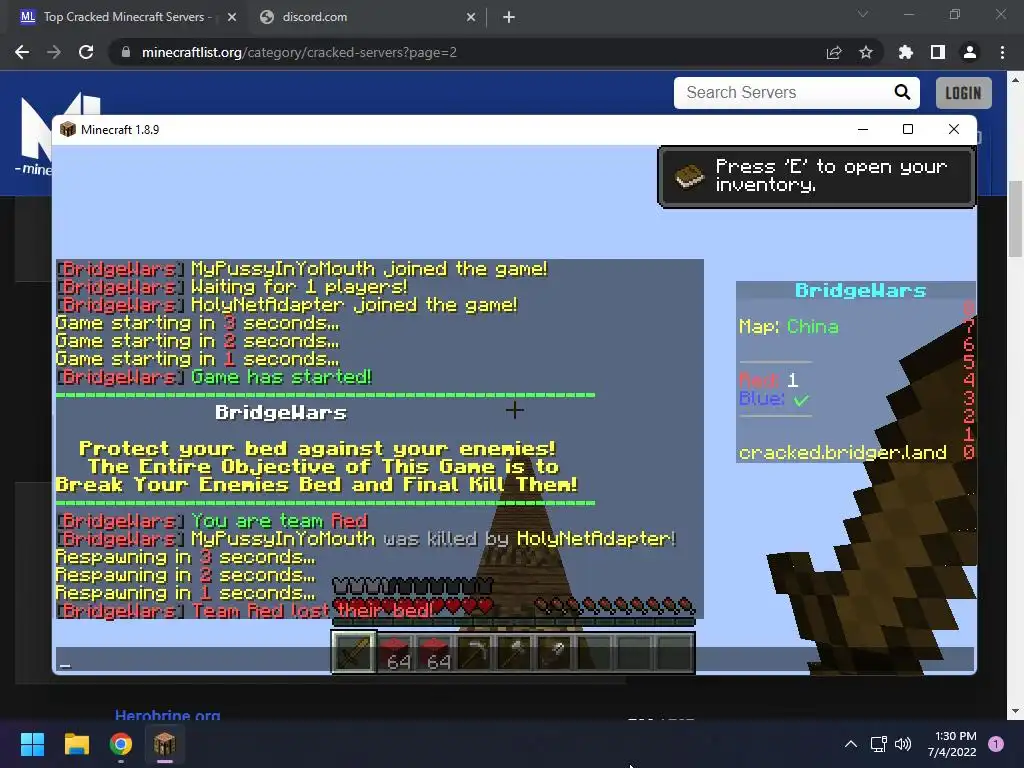Screen dimensions: 1024x768
Task: Open Chrome three-dot menu
Action: (x=1002, y=52)
